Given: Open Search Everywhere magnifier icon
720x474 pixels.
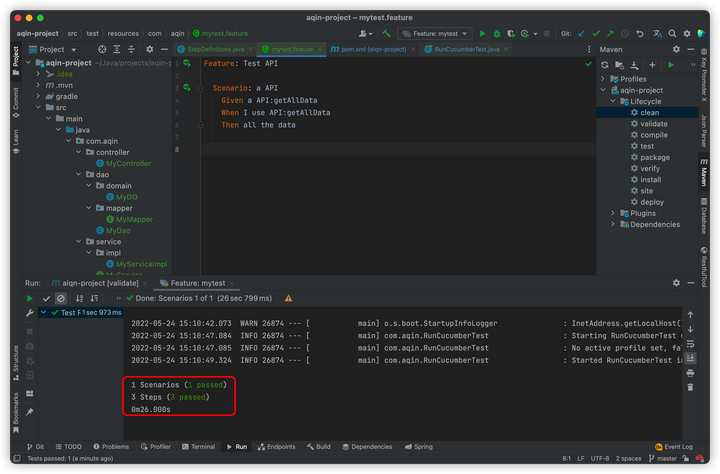Looking at the screenshot, I should click(673, 33).
